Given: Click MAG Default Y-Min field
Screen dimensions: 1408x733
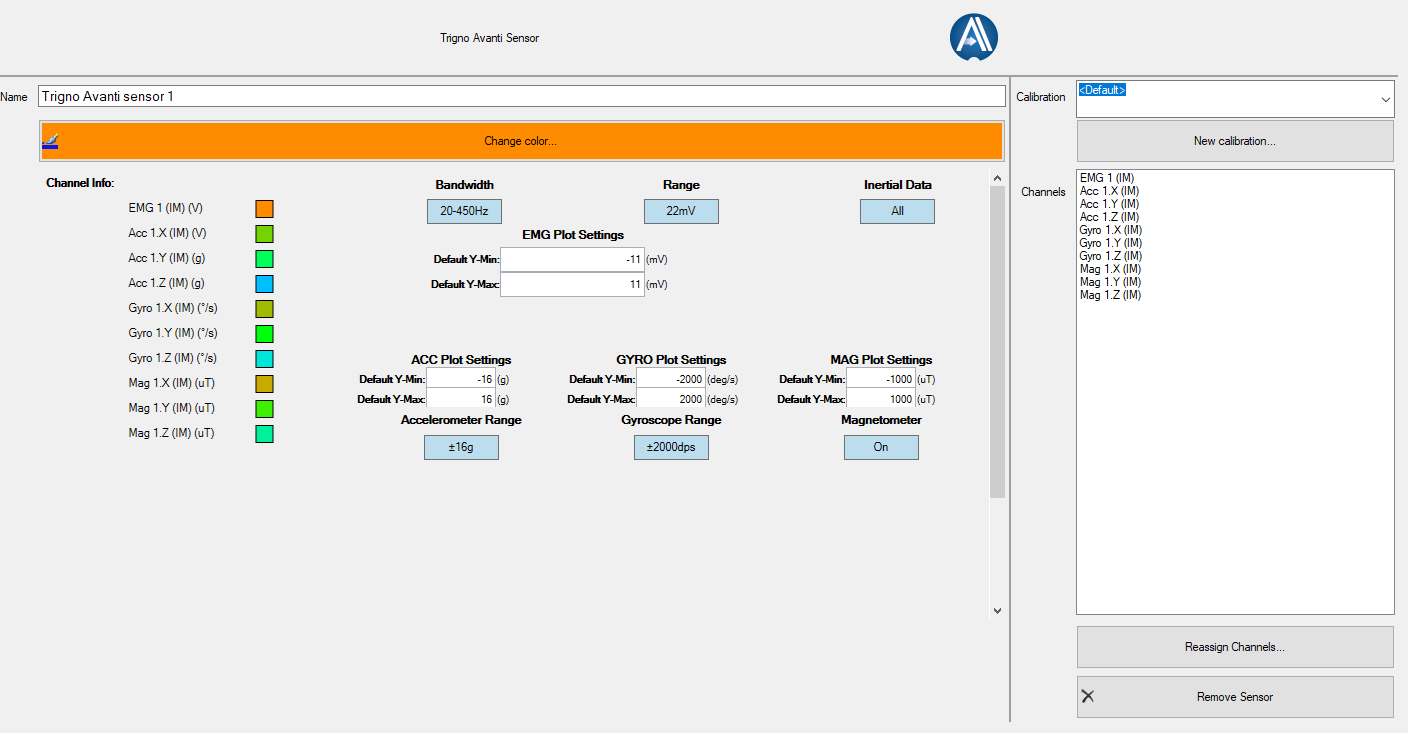Looking at the screenshot, I should [x=881, y=379].
